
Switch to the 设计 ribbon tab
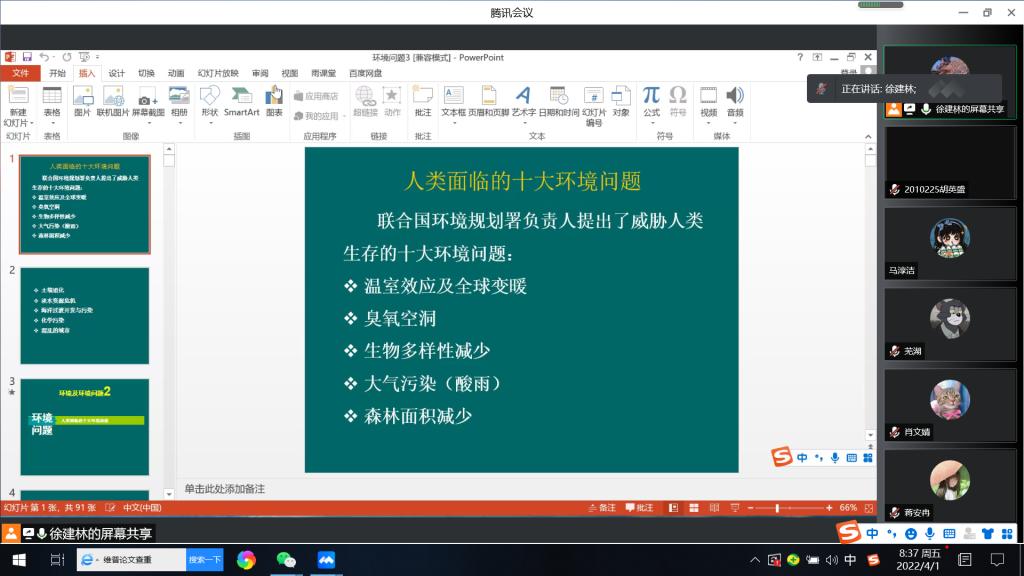click(117, 73)
